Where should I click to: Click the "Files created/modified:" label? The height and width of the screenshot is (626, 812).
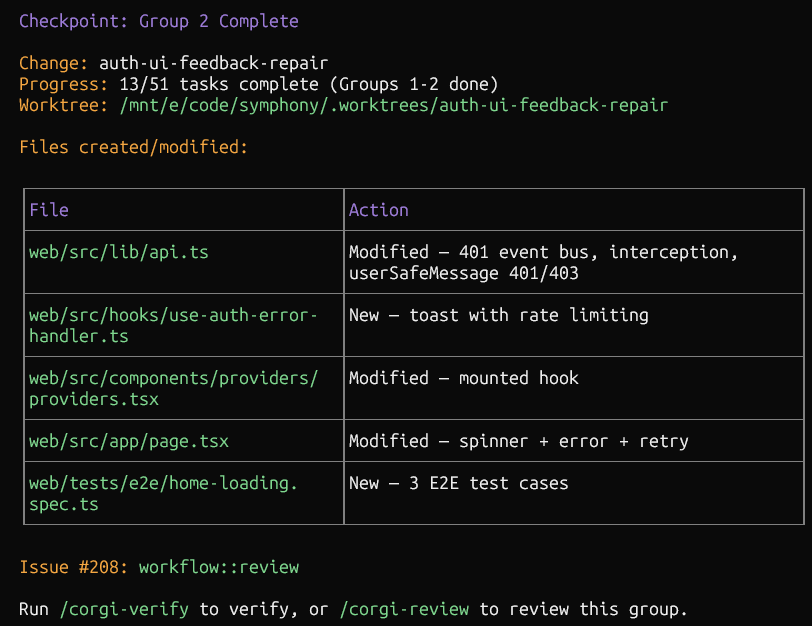coord(134,148)
